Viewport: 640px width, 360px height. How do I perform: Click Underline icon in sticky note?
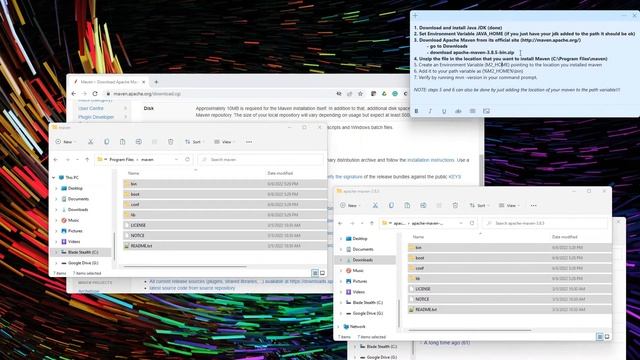[444, 111]
